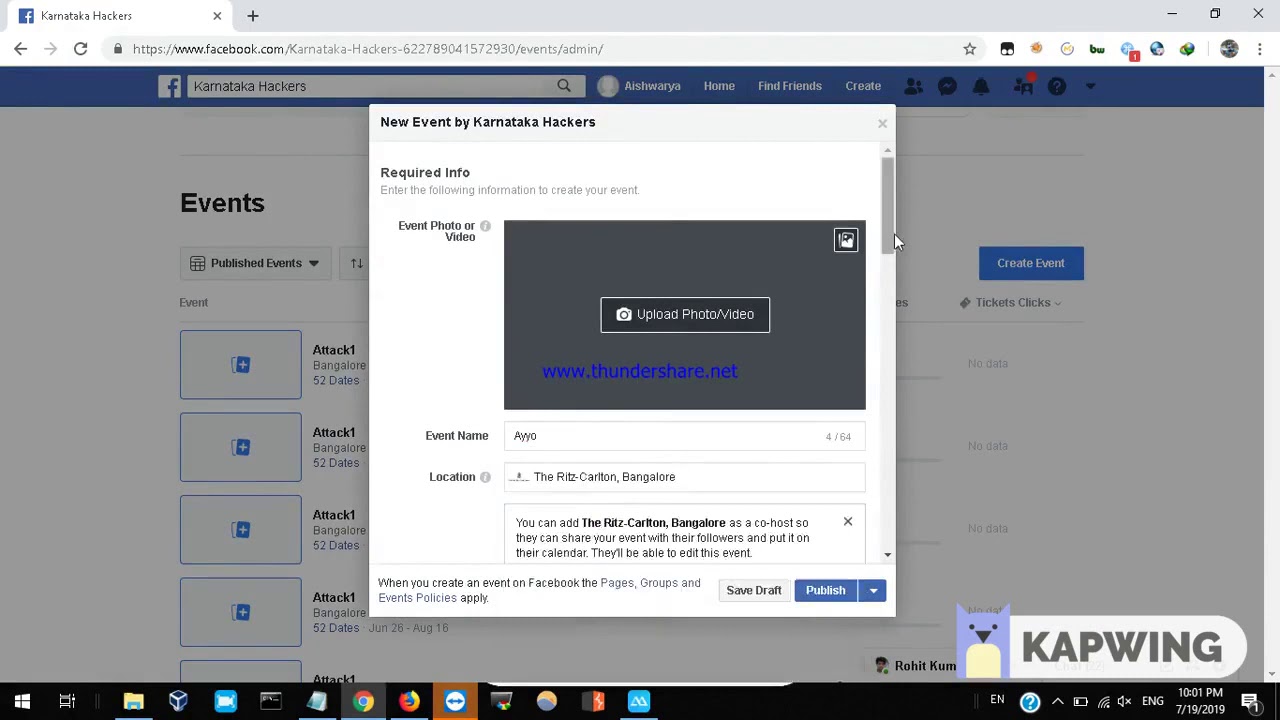Open Aishwarya profile link
Viewport: 1280px width, 720px height.
(x=640, y=86)
